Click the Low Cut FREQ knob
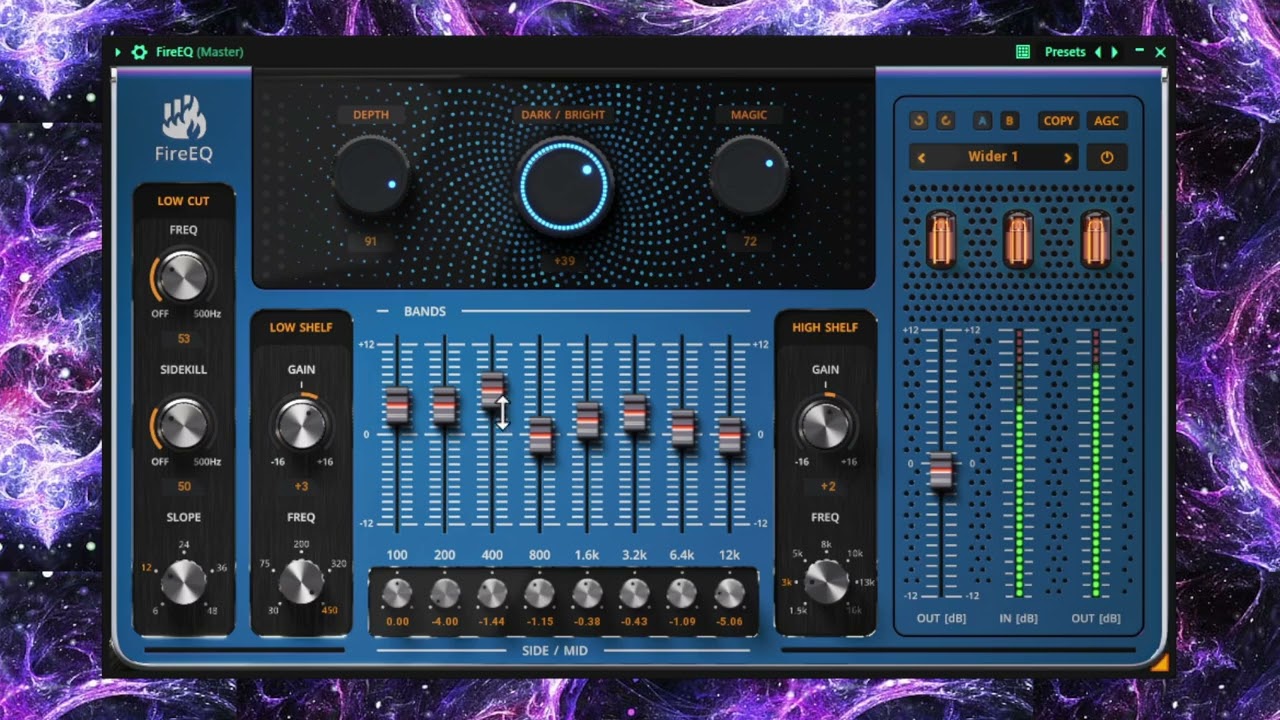The height and width of the screenshot is (720, 1280). pos(184,275)
